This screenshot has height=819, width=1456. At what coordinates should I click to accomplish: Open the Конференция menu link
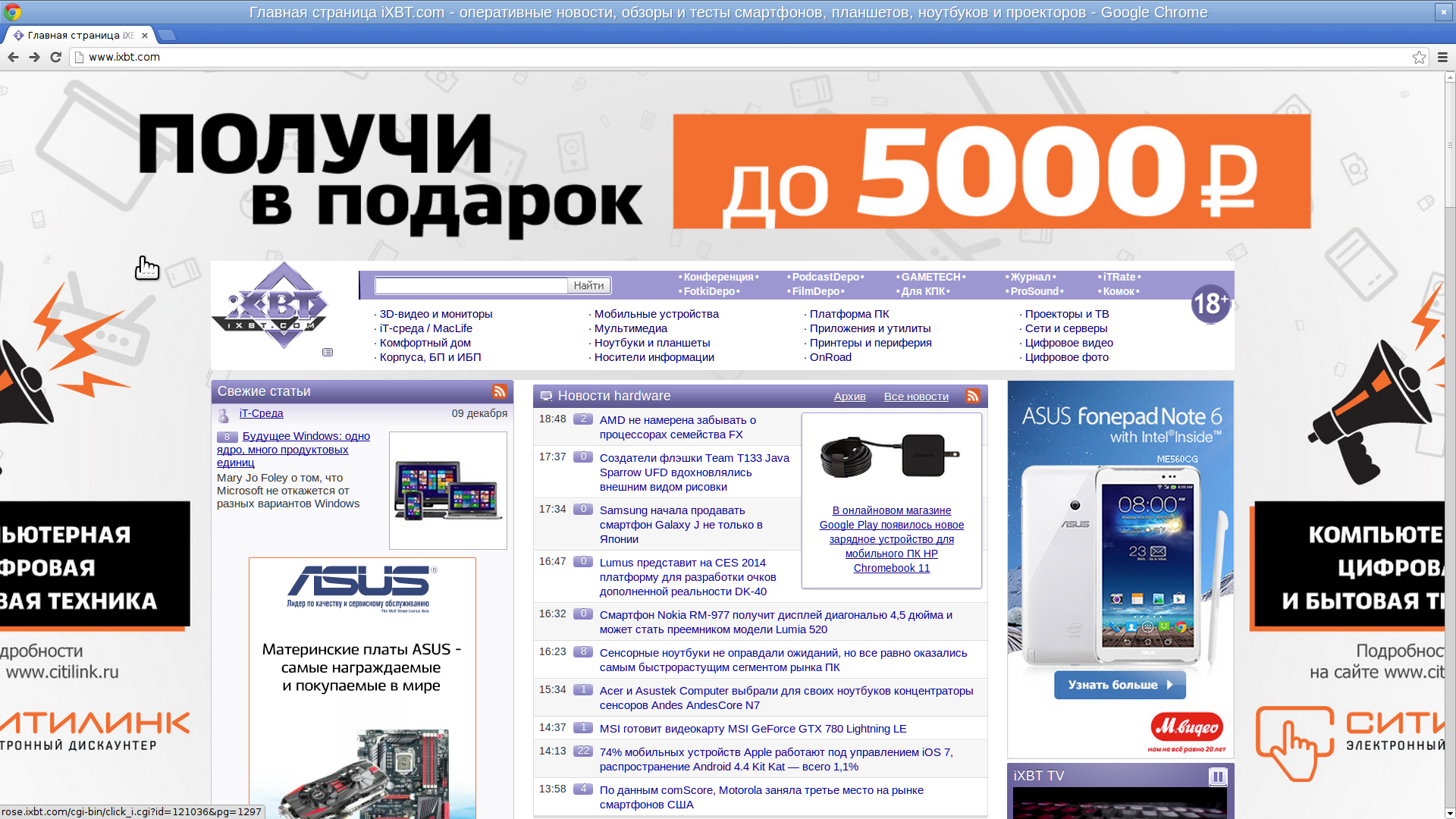718,277
